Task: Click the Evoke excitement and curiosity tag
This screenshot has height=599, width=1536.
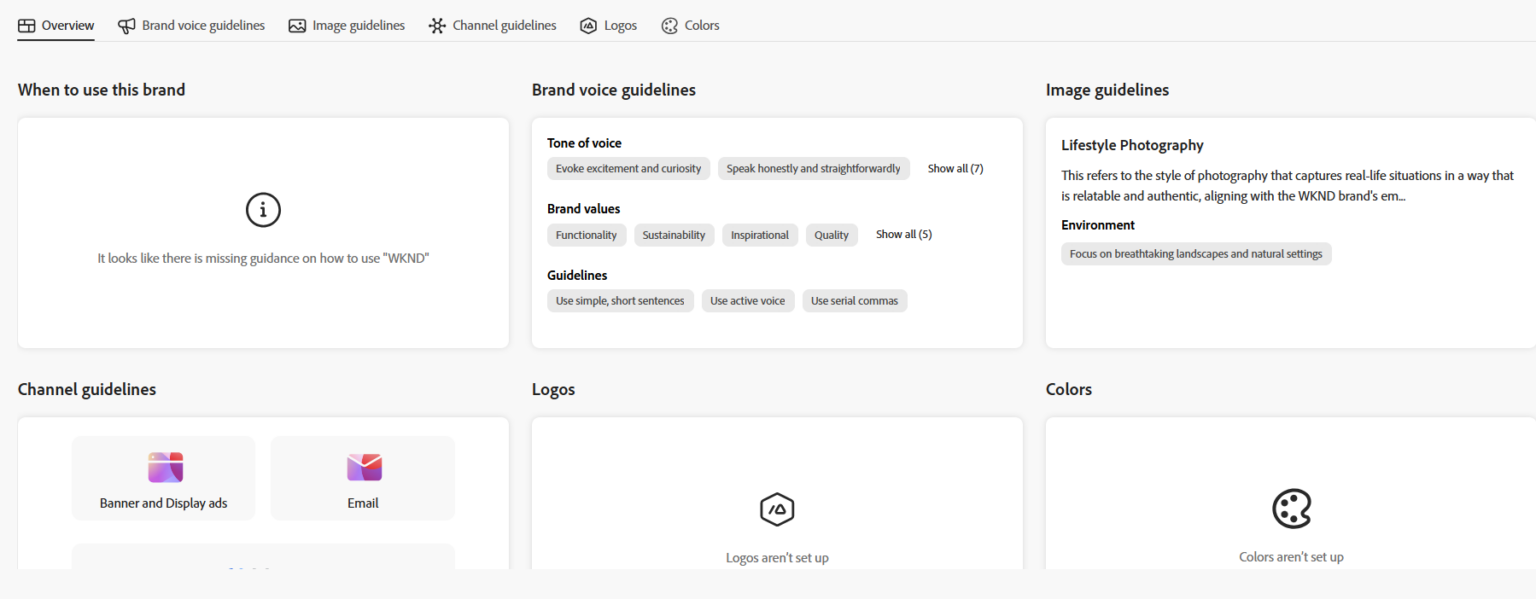Action: coord(628,168)
